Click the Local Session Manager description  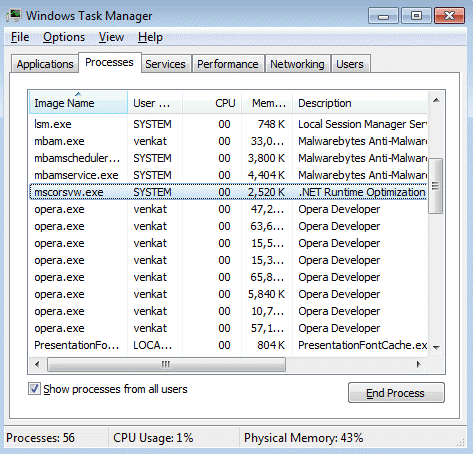click(x=362, y=124)
